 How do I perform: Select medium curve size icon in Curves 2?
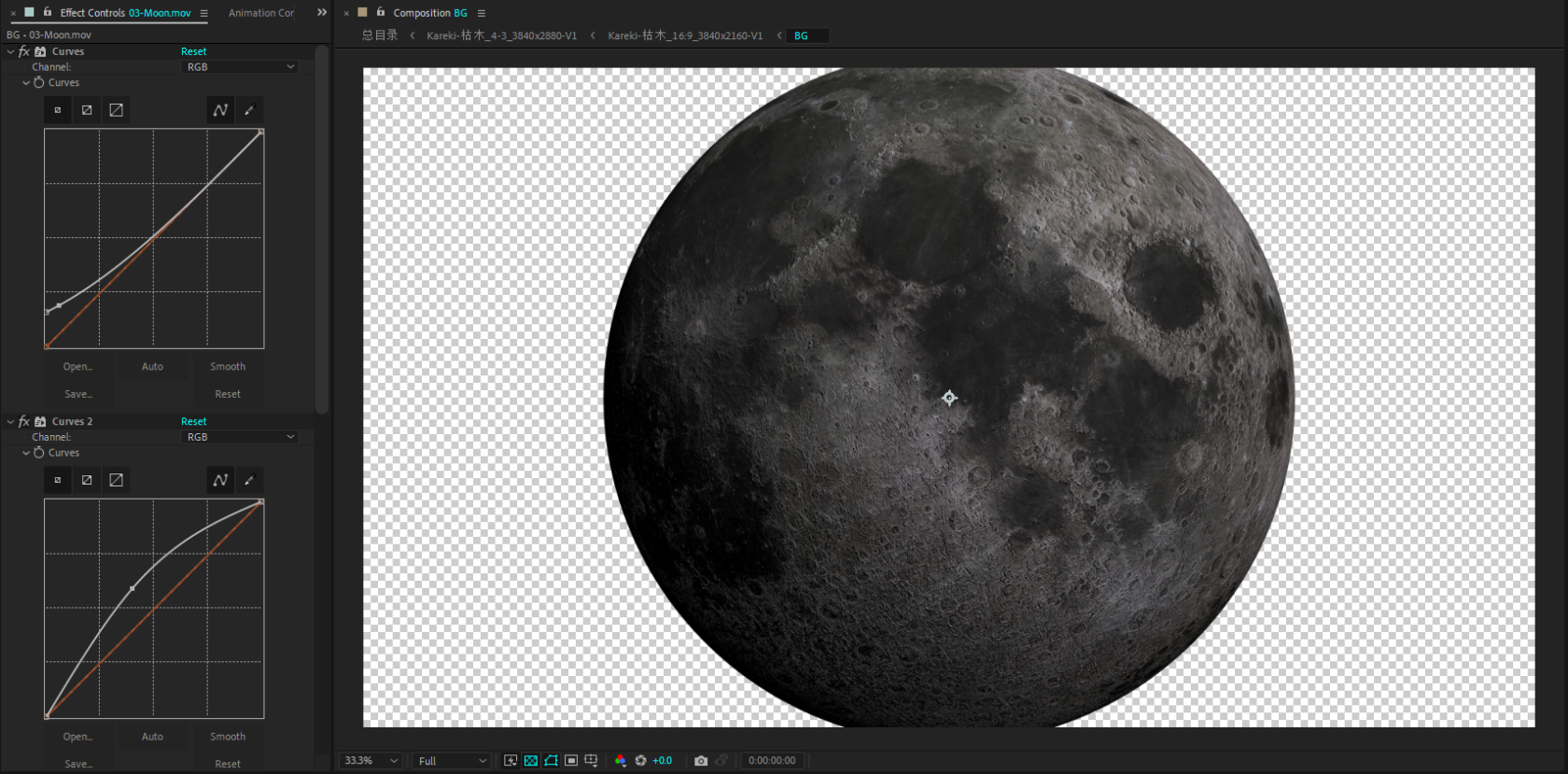point(87,480)
